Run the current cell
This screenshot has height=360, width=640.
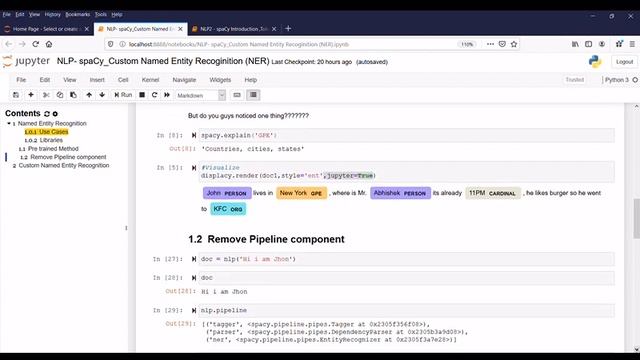[x=123, y=95]
